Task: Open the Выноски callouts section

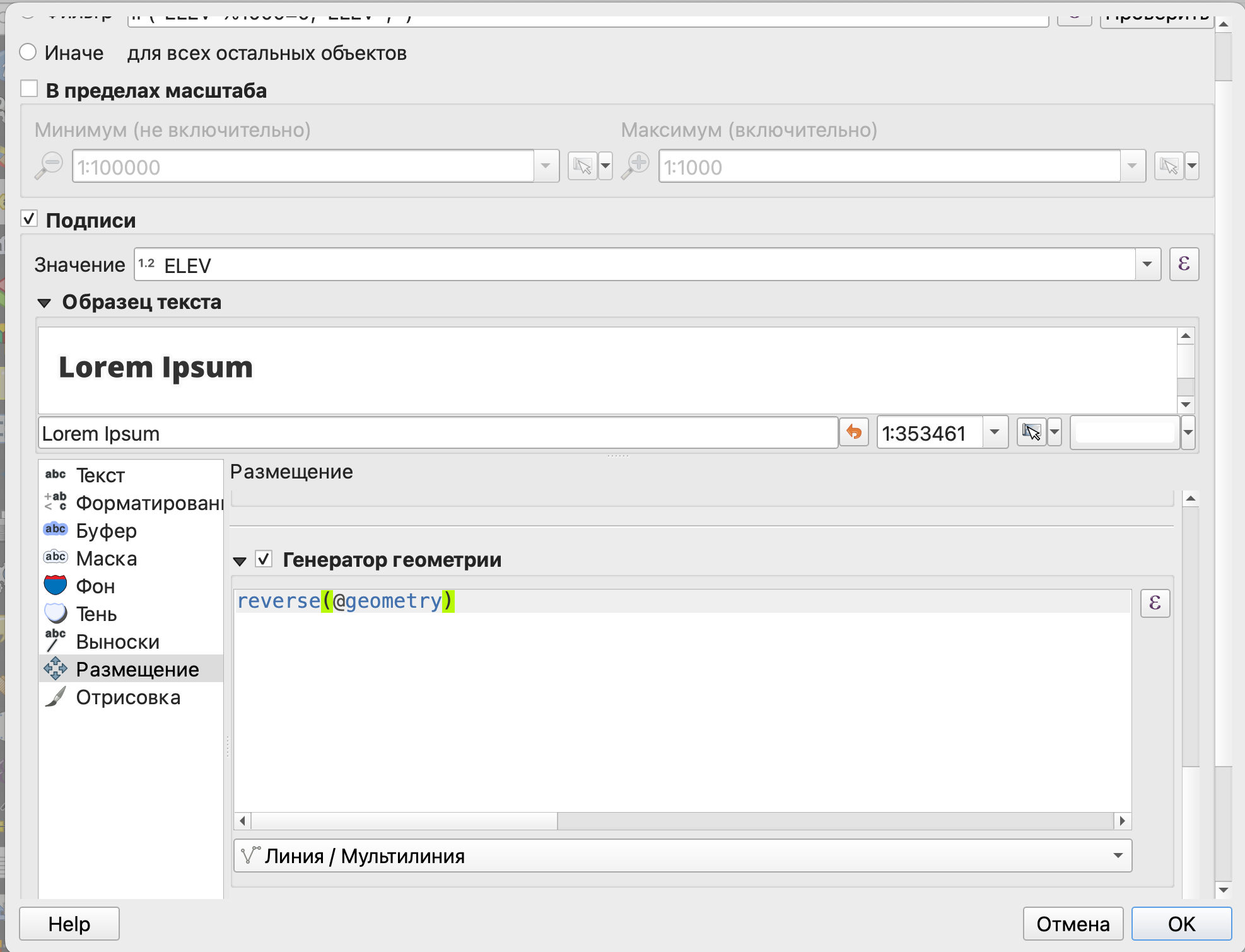Action: pos(117,642)
